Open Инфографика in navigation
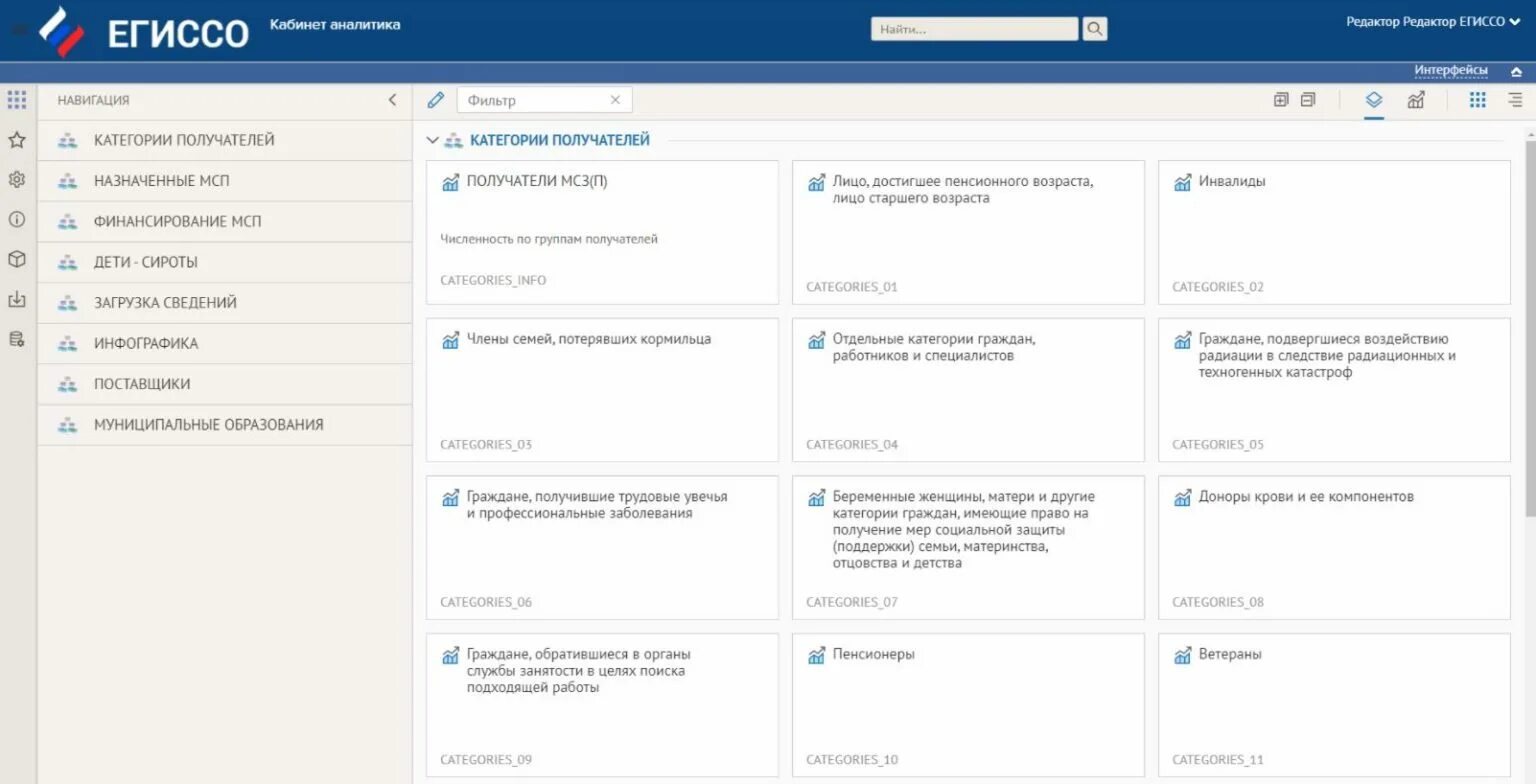The image size is (1536, 784). 225,343
